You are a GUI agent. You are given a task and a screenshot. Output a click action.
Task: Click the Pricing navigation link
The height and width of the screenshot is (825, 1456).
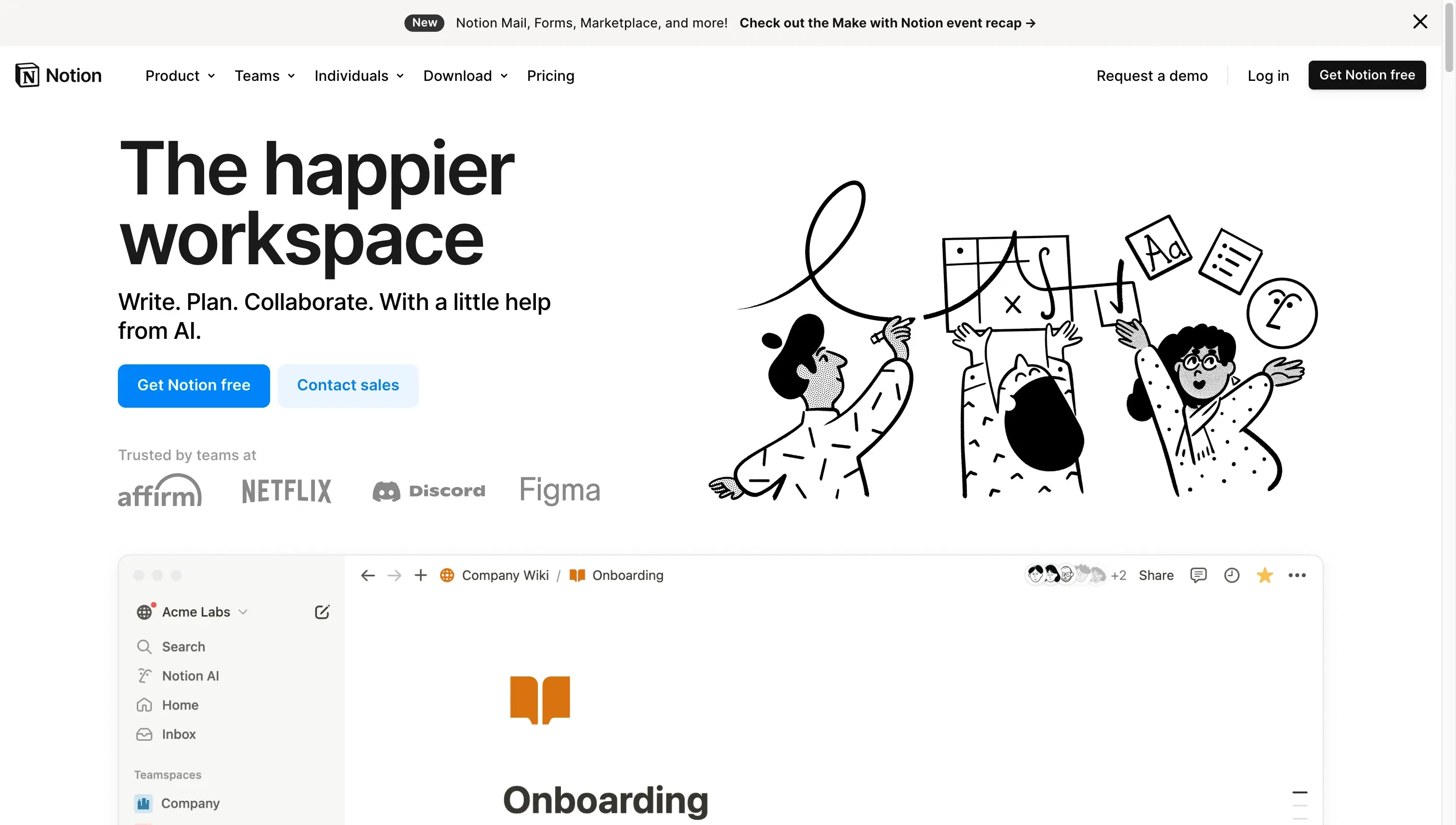(551, 75)
